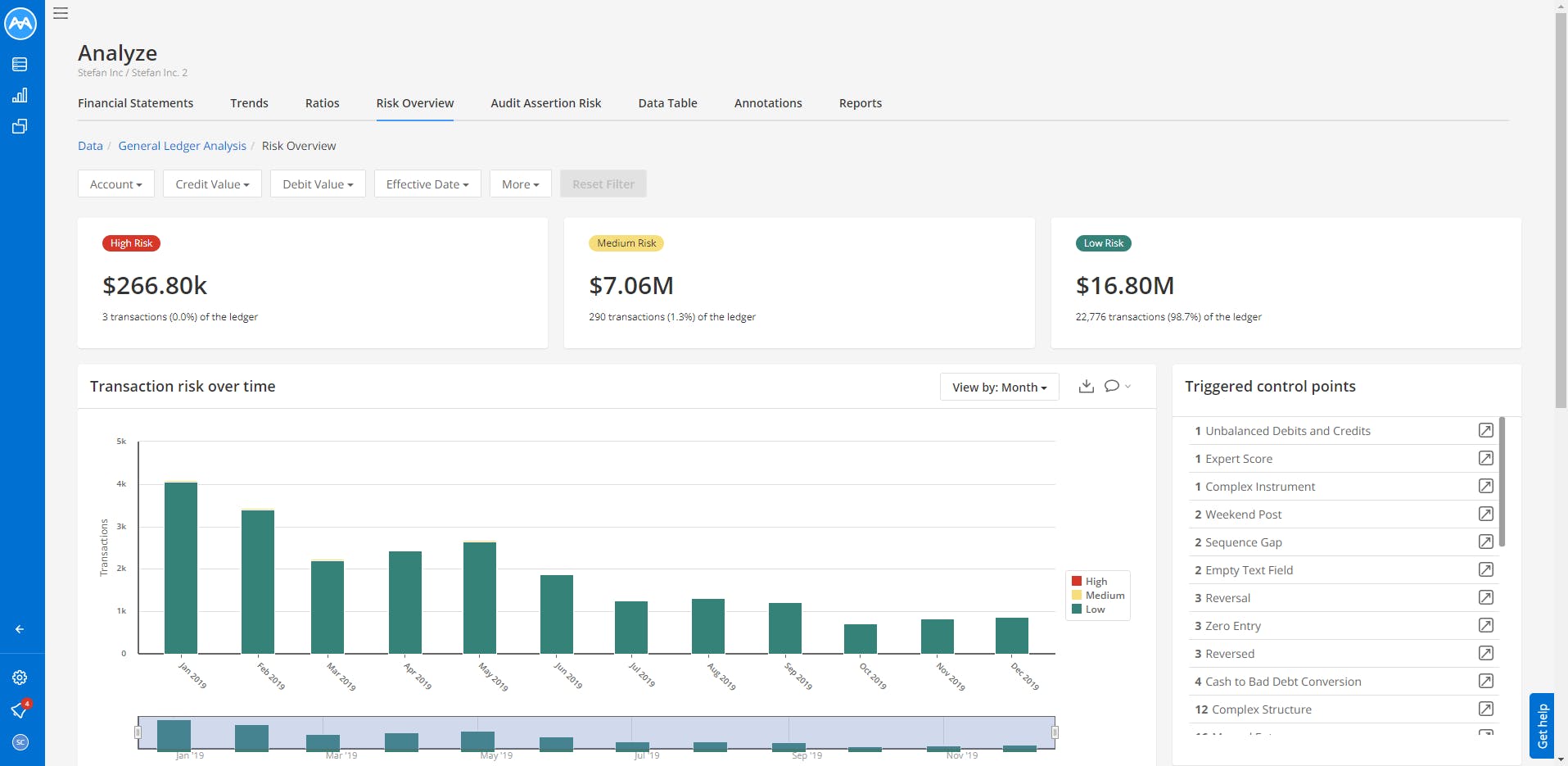Toggle Low series in chart legend

1088,610
